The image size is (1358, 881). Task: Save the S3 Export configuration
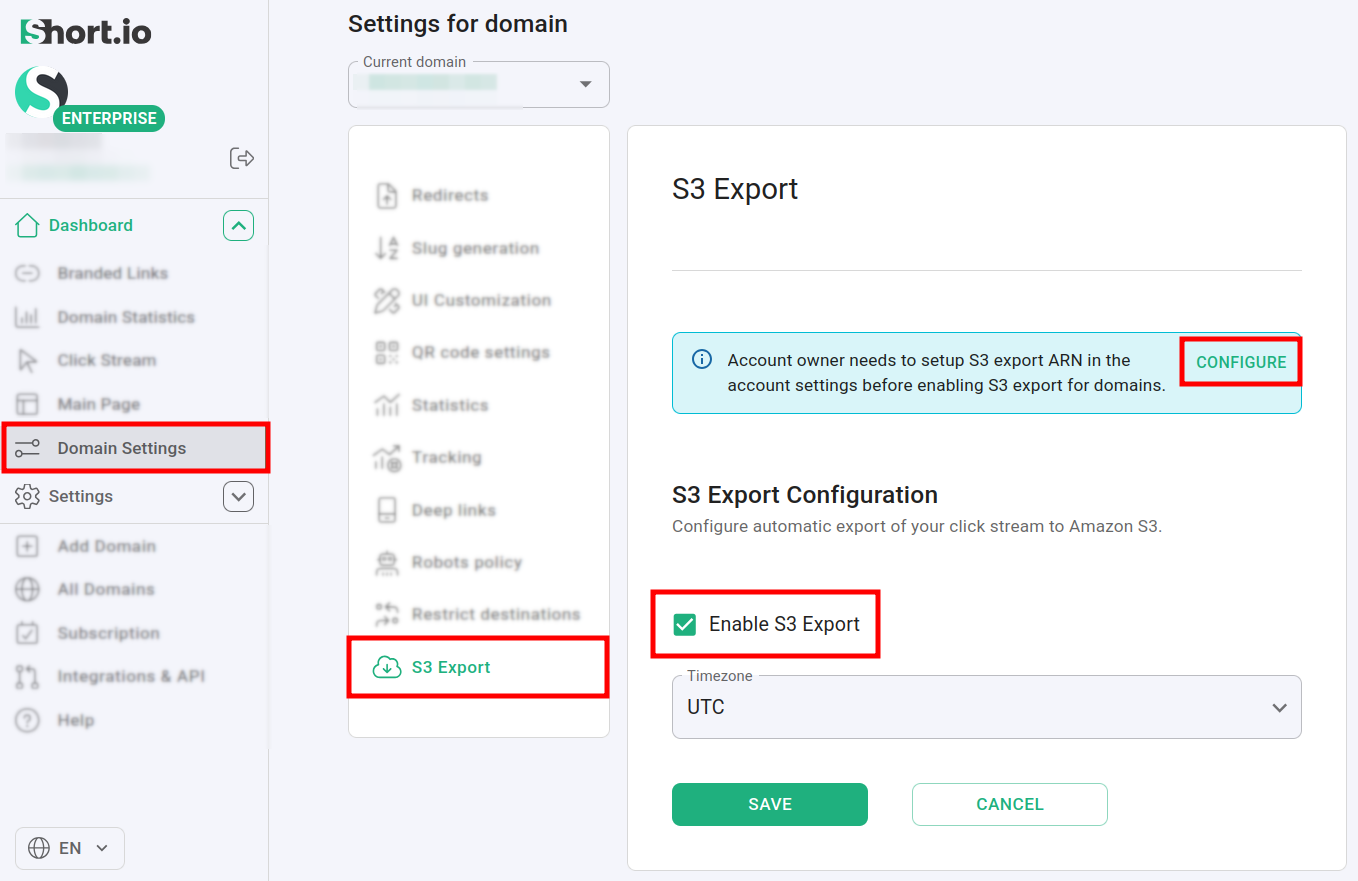[769, 804]
